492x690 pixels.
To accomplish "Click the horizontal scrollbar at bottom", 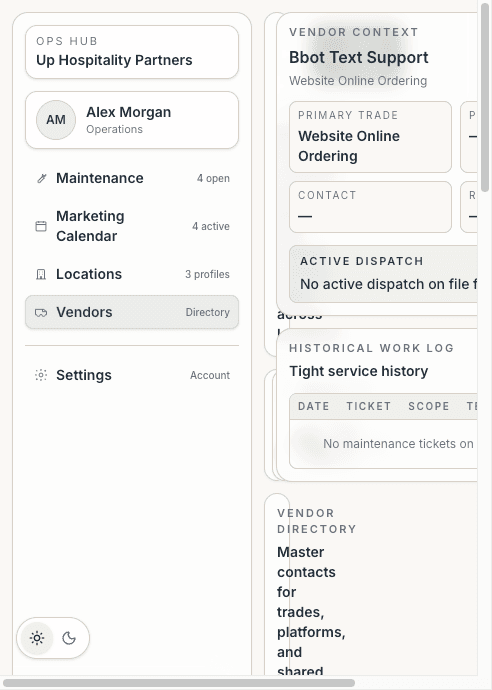I will pos(179,683).
